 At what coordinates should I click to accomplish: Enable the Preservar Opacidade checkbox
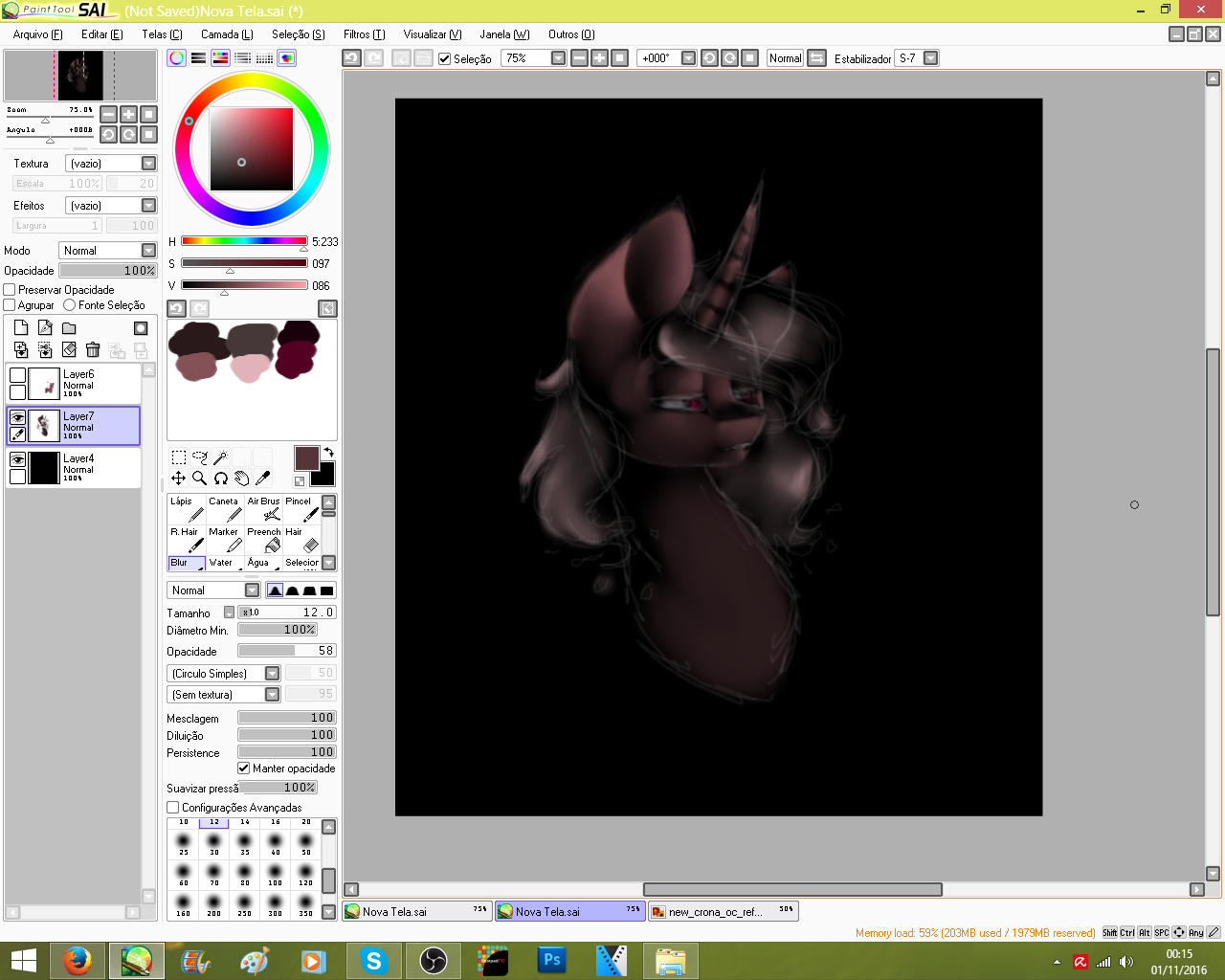pos(10,290)
